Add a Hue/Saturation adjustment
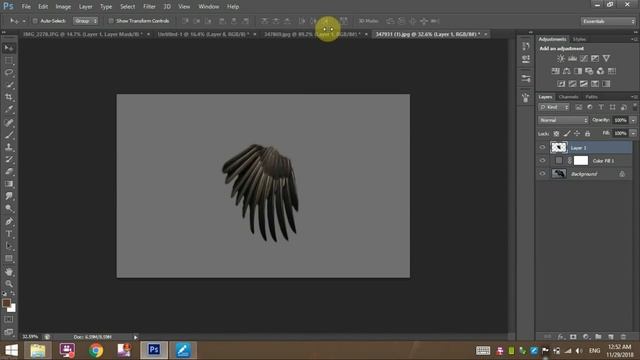 (556, 71)
